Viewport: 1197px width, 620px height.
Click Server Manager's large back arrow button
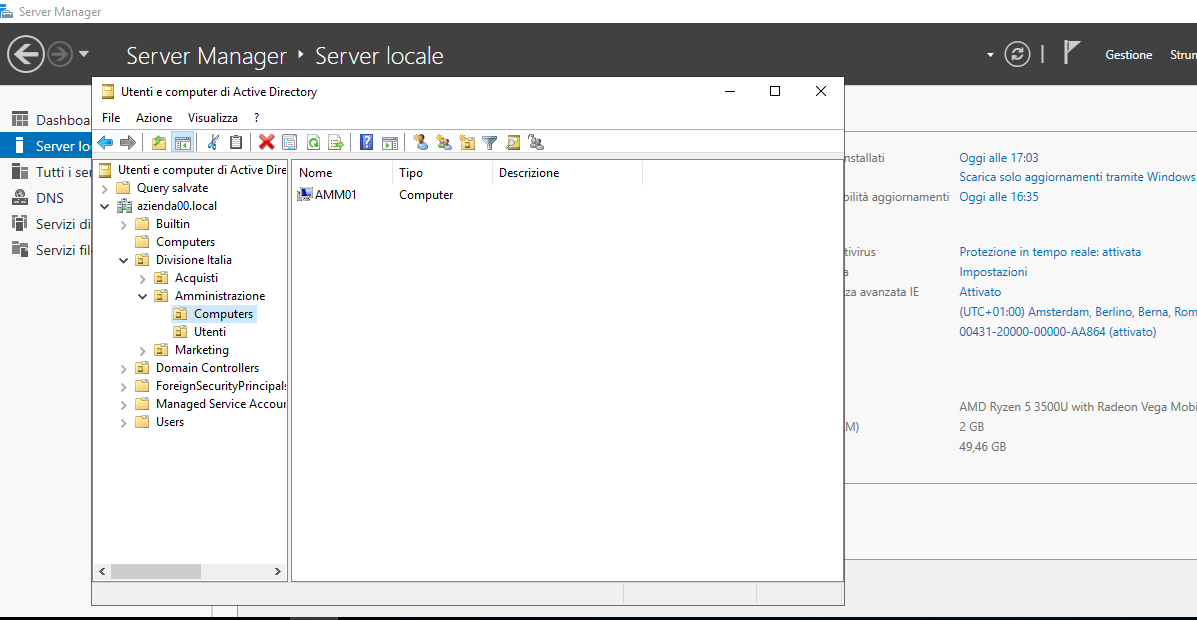click(25, 54)
